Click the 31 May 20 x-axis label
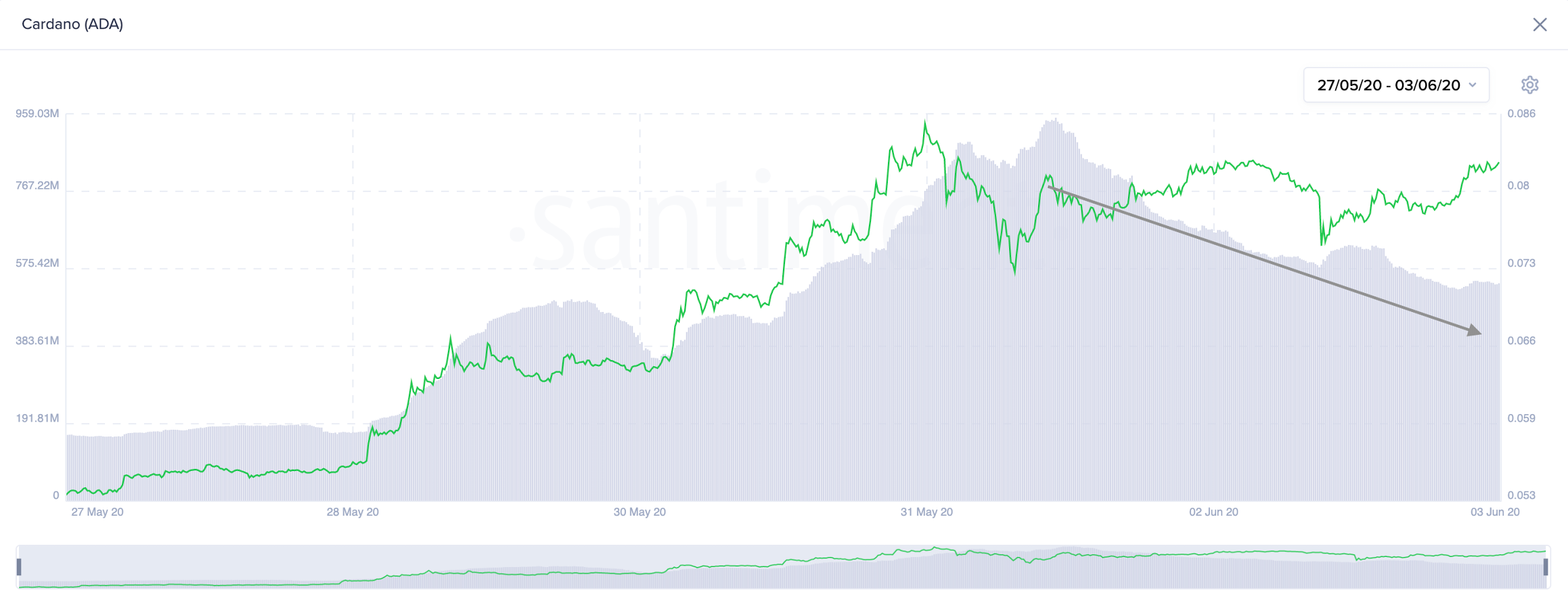The image size is (1568, 605). coord(926,512)
